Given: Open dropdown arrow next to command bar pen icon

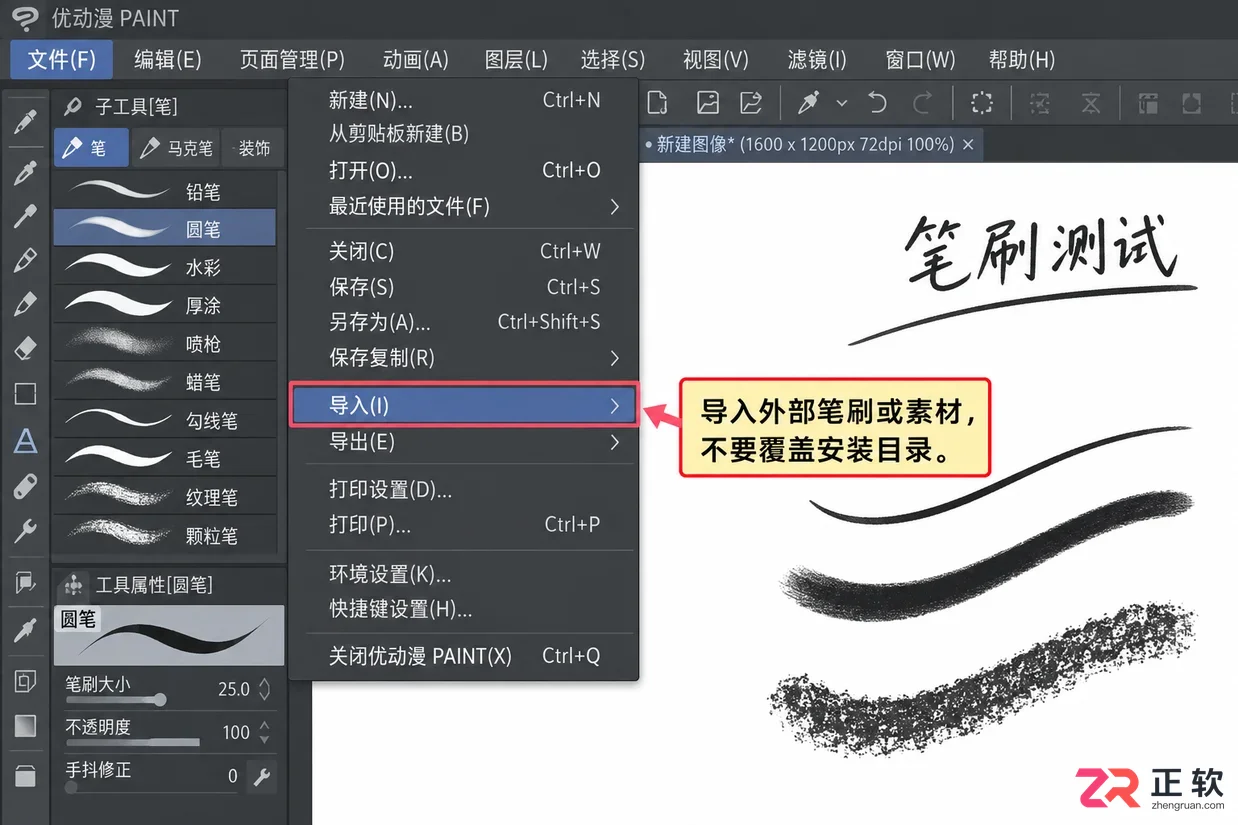Looking at the screenshot, I should point(841,103).
